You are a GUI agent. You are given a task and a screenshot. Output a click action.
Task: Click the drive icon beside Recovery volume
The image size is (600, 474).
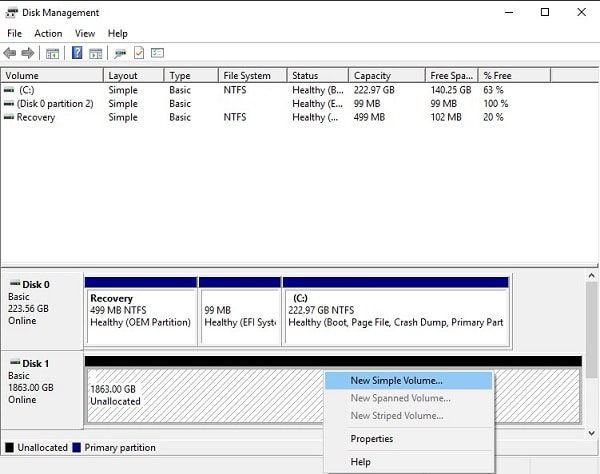(9, 117)
